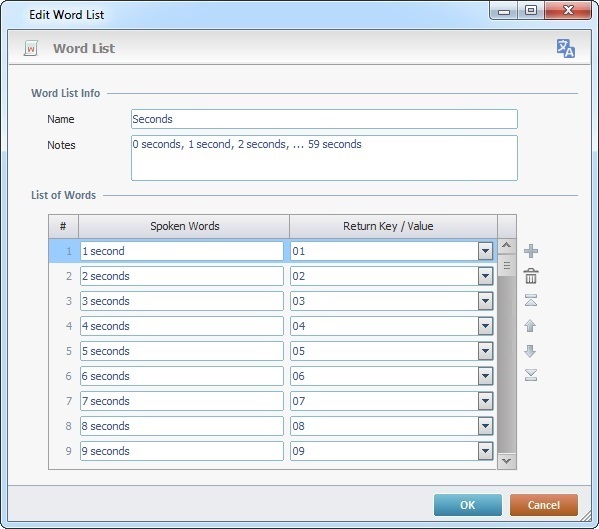Click the Name field containing Seconds
Image resolution: width=599 pixels, height=529 pixels.
point(324,119)
